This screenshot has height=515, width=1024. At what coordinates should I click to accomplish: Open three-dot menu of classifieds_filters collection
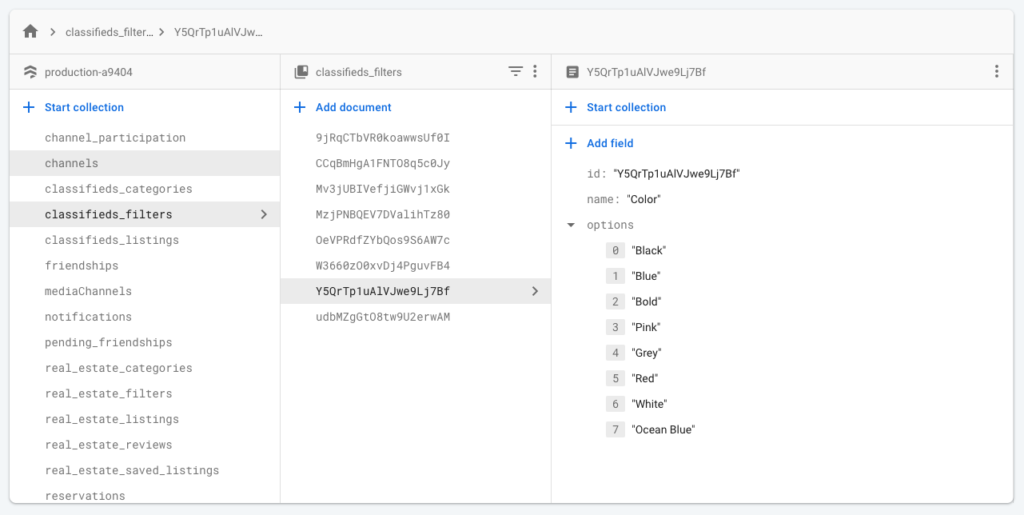pos(535,72)
